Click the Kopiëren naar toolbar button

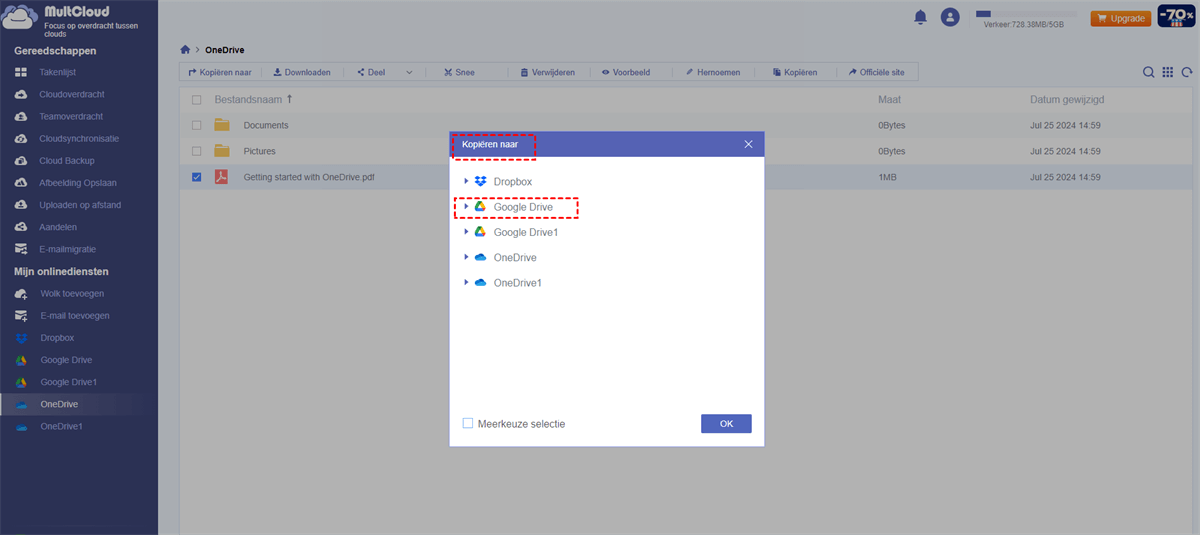coord(219,72)
